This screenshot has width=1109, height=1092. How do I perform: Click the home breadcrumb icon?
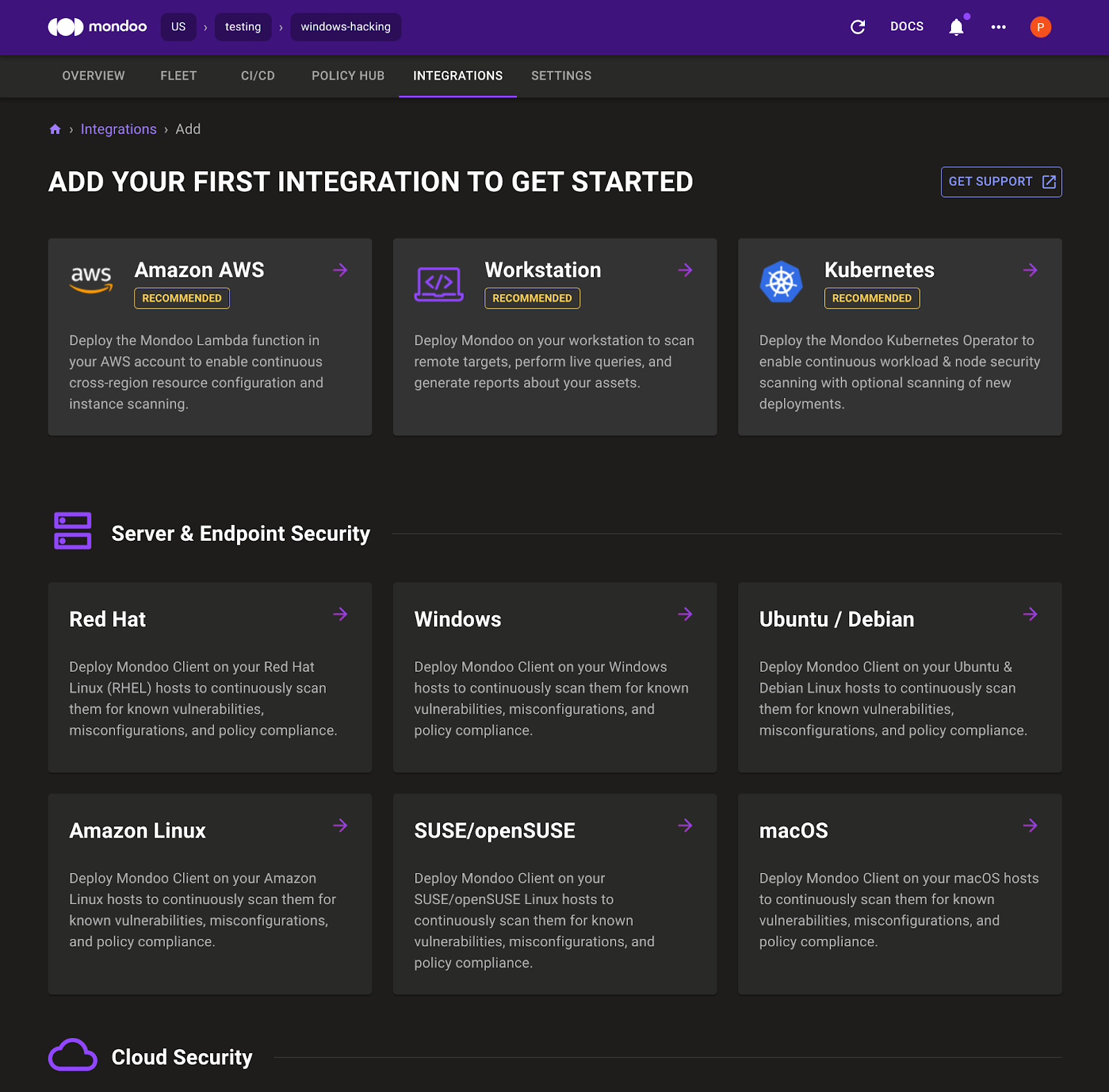pyautogui.click(x=55, y=129)
